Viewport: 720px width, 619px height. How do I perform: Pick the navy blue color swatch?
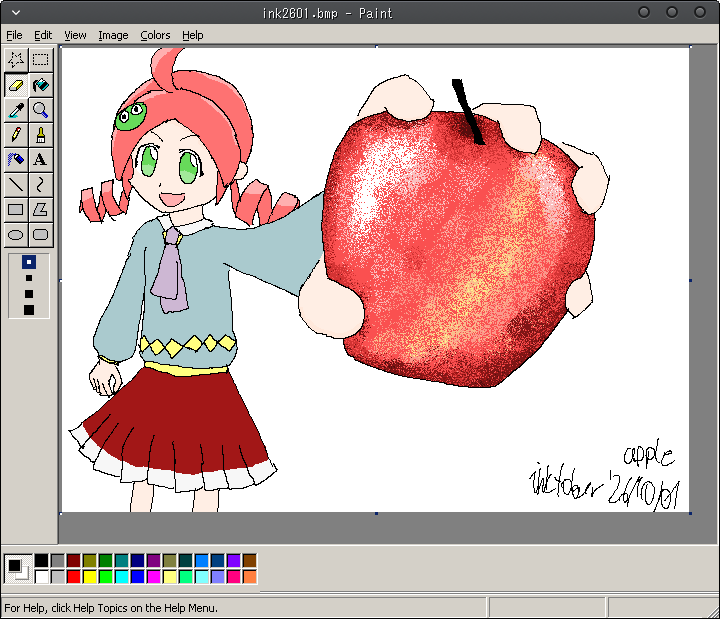pos(138,560)
